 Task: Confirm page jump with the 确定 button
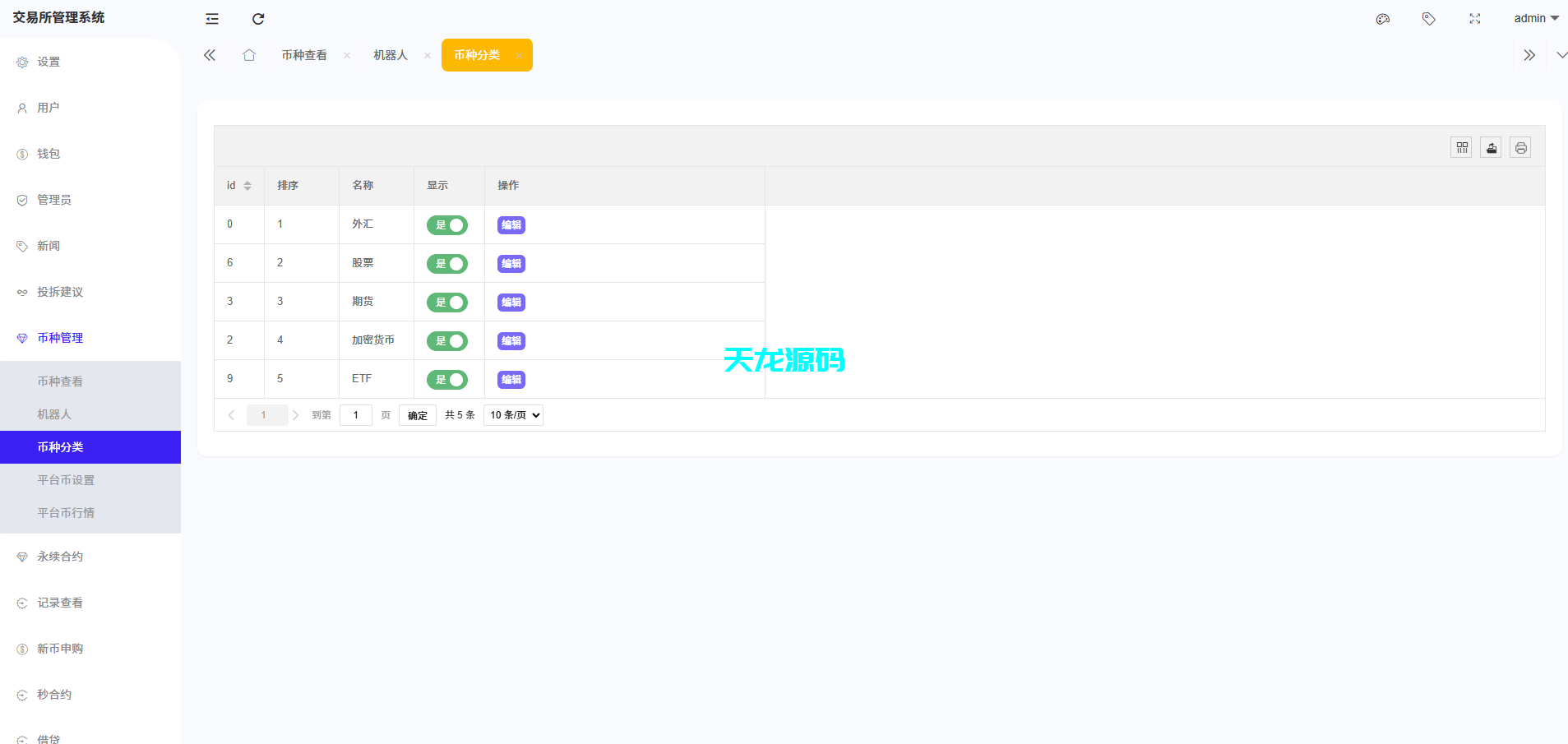coord(417,414)
